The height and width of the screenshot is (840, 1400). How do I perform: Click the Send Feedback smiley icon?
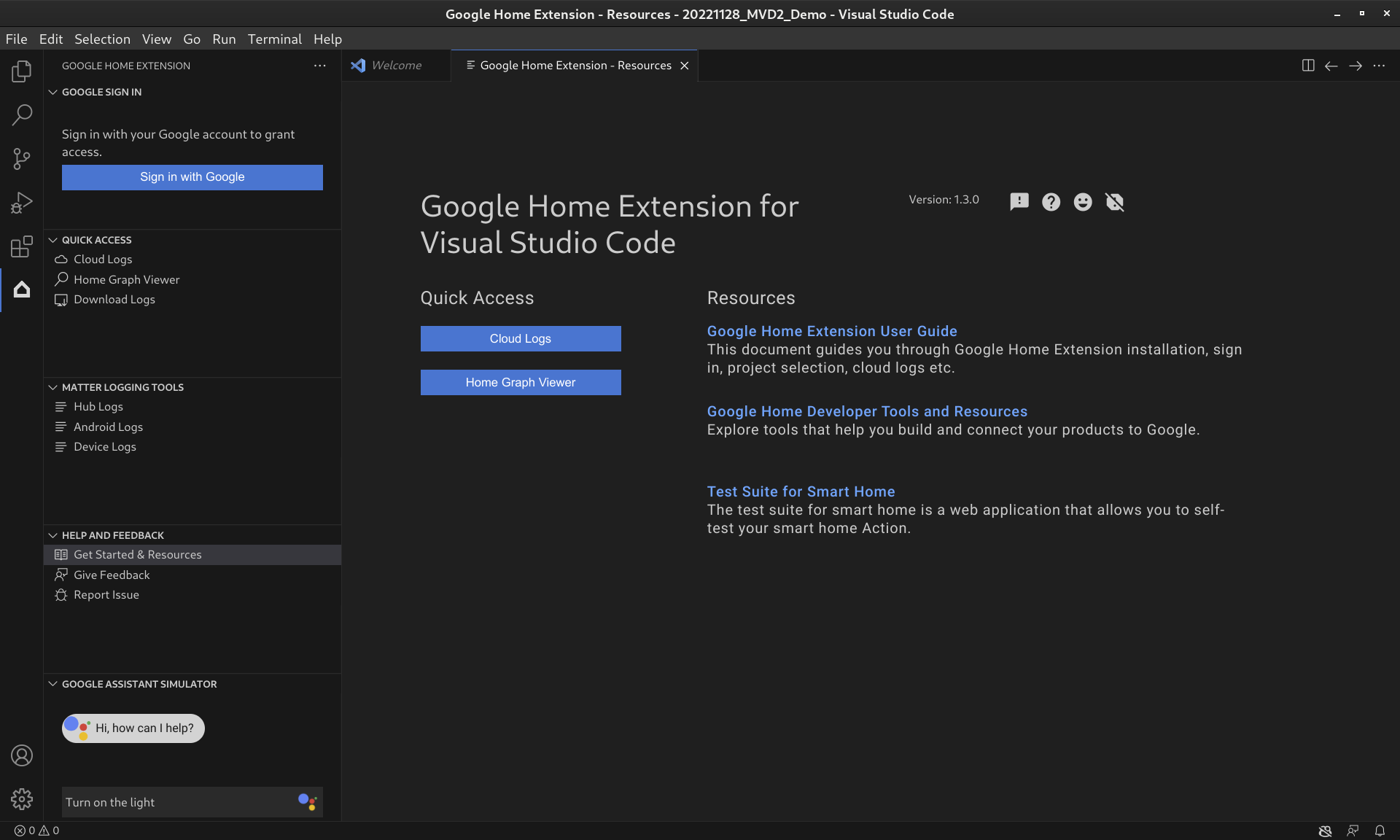(1083, 201)
